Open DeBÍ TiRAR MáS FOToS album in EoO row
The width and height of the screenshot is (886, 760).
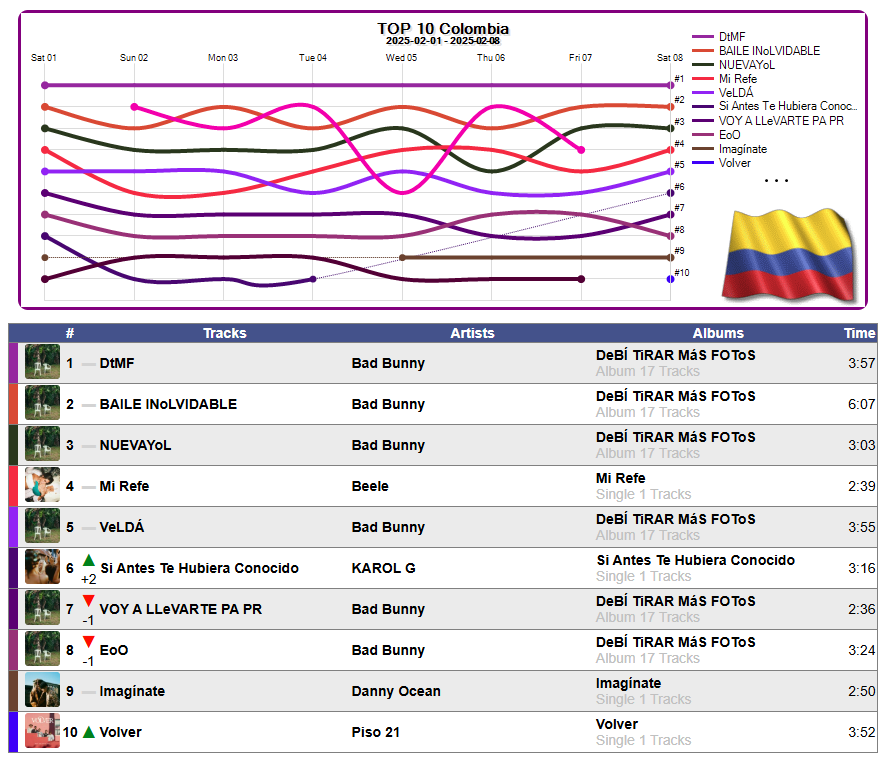(x=676, y=642)
